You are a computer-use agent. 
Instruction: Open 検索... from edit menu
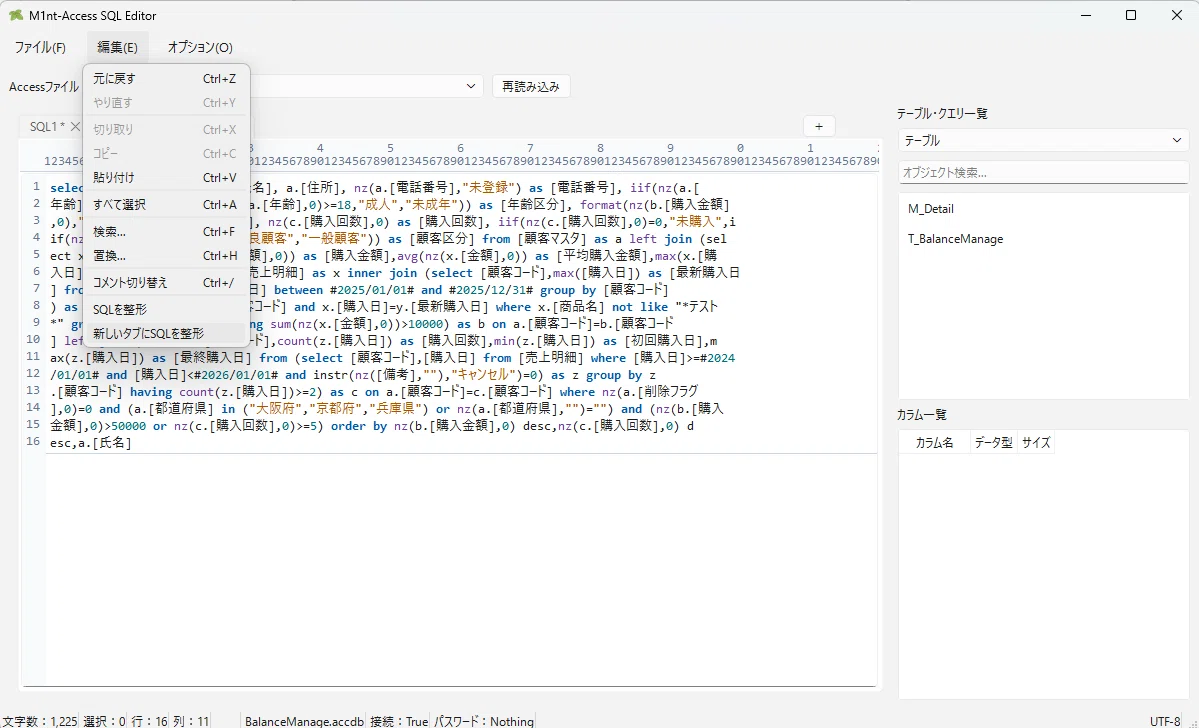[x=166, y=232]
